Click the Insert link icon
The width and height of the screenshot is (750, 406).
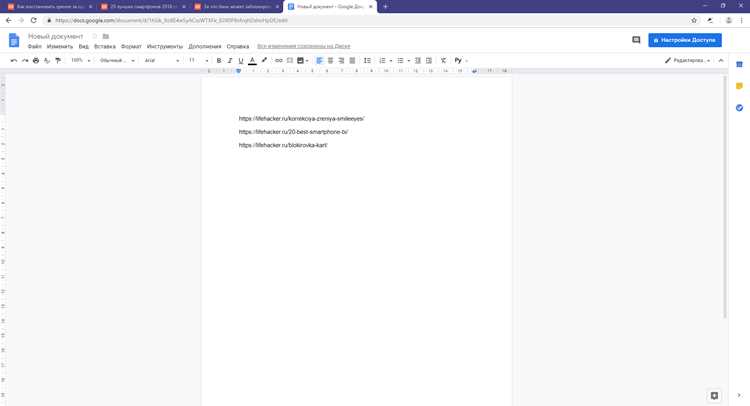[x=278, y=60]
